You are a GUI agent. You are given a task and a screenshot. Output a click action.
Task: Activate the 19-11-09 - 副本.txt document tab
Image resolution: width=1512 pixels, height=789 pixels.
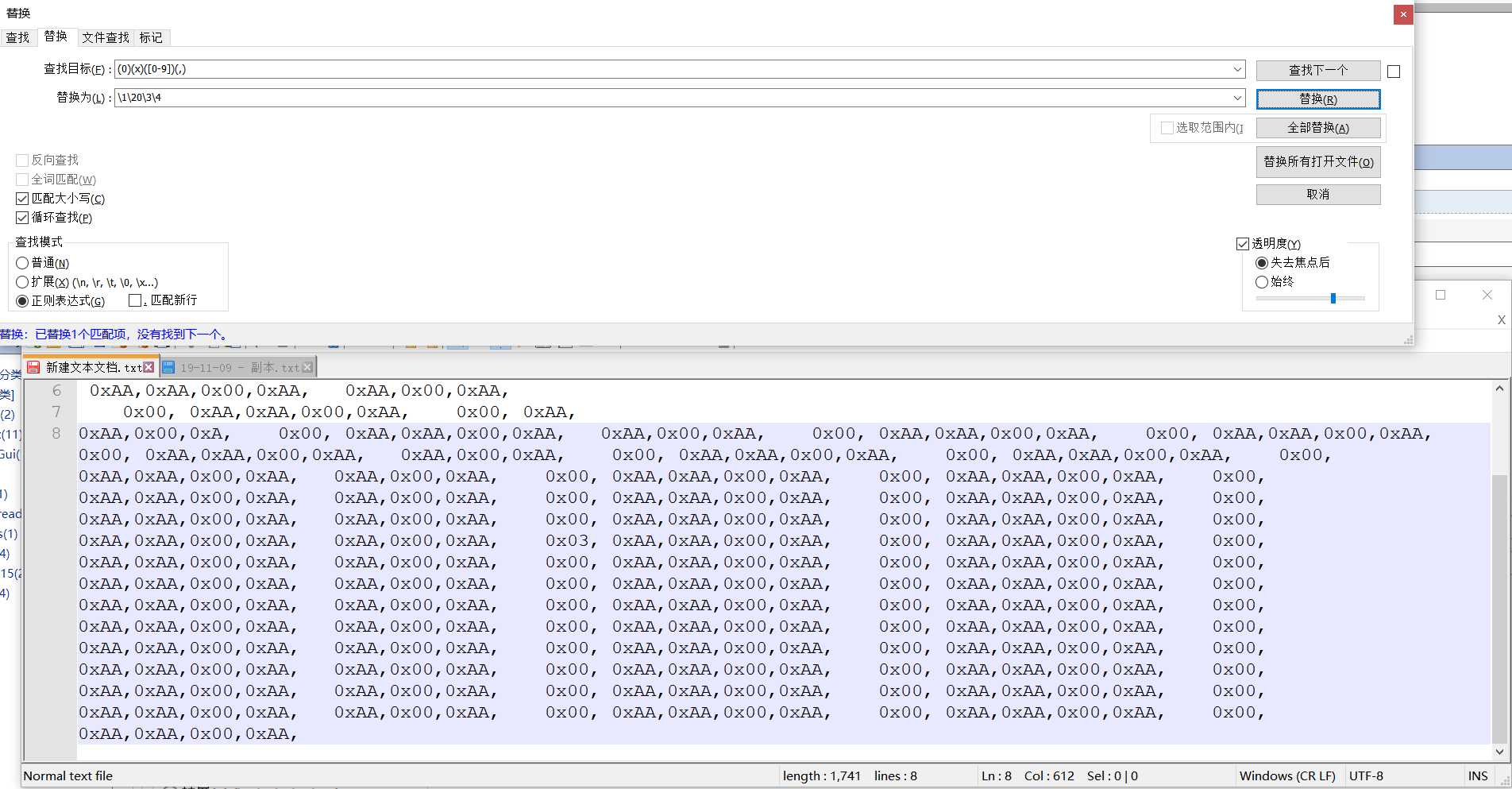click(x=239, y=367)
